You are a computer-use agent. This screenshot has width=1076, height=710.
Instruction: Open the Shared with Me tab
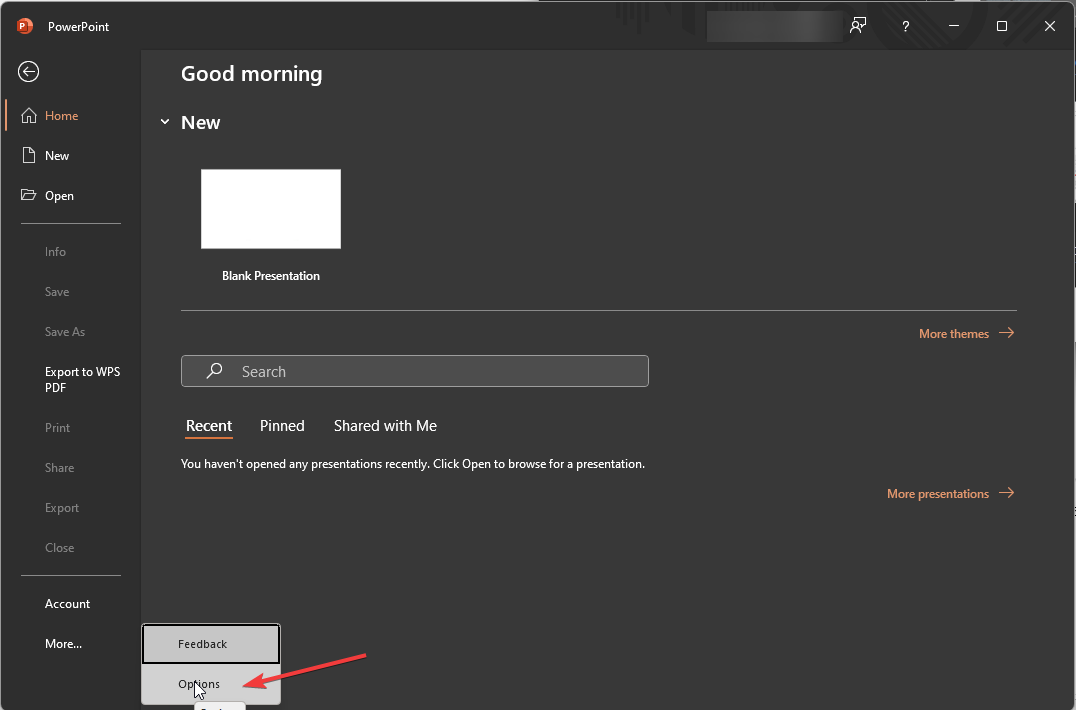(x=385, y=426)
